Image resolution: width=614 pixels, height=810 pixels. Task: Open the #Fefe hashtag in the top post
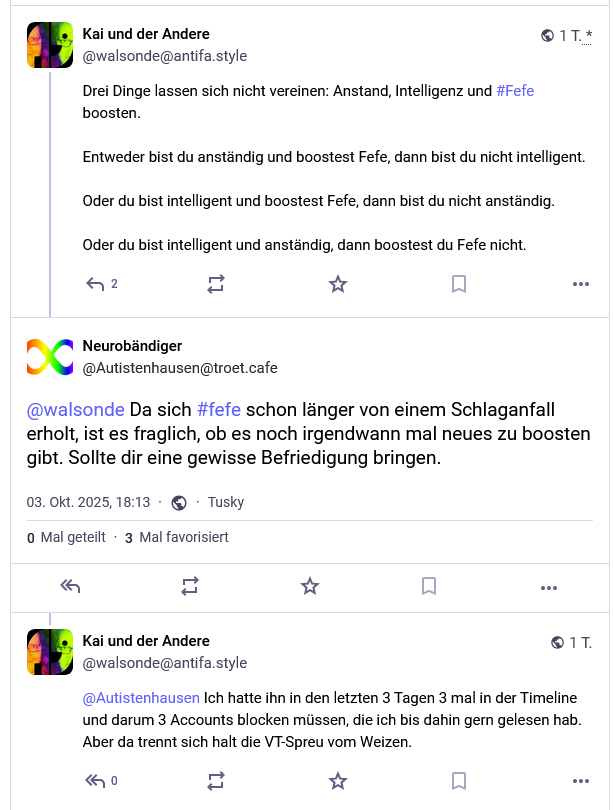[x=515, y=91]
